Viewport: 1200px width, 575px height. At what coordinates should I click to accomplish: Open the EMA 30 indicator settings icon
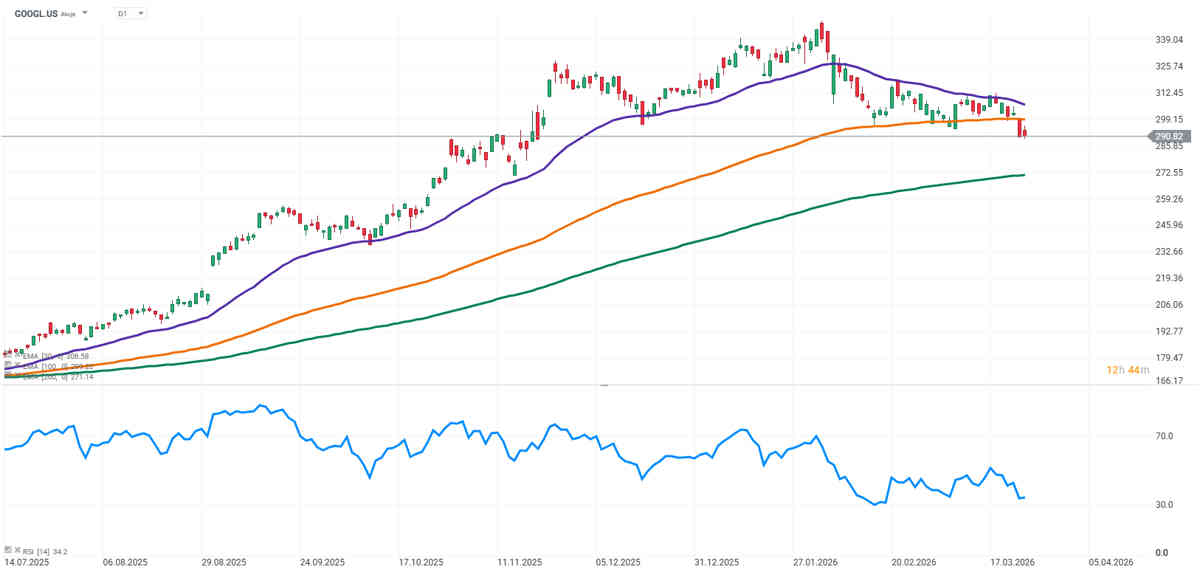tap(7, 356)
